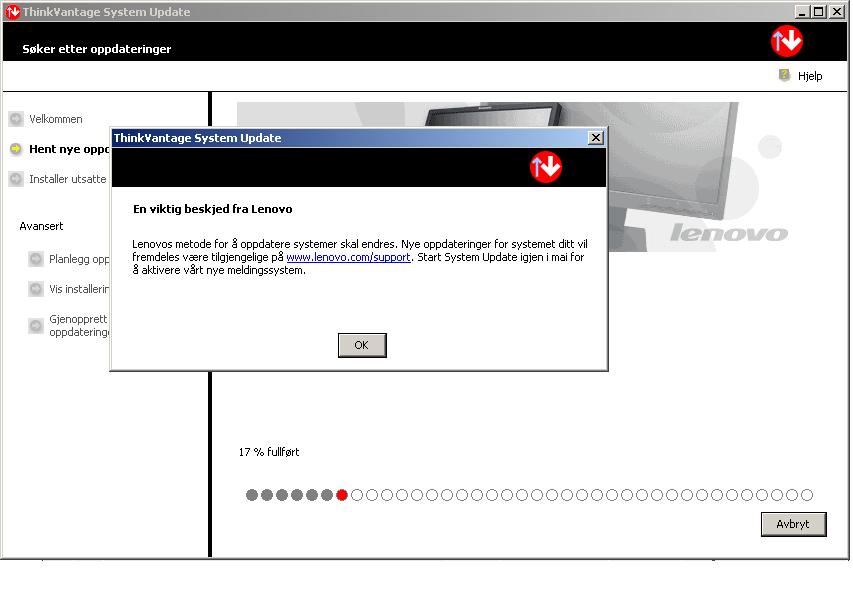Open Hjelp link
The height and width of the screenshot is (600, 853).
coord(810,76)
